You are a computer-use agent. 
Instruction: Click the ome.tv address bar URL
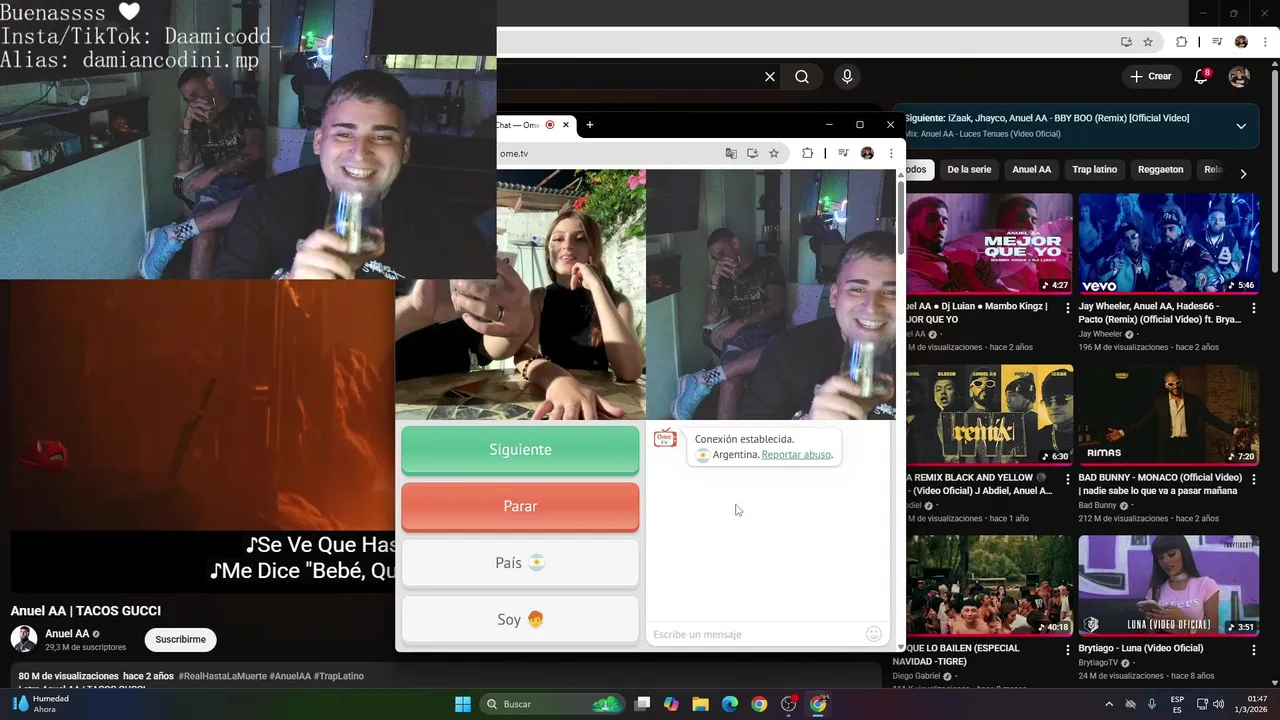click(x=514, y=154)
